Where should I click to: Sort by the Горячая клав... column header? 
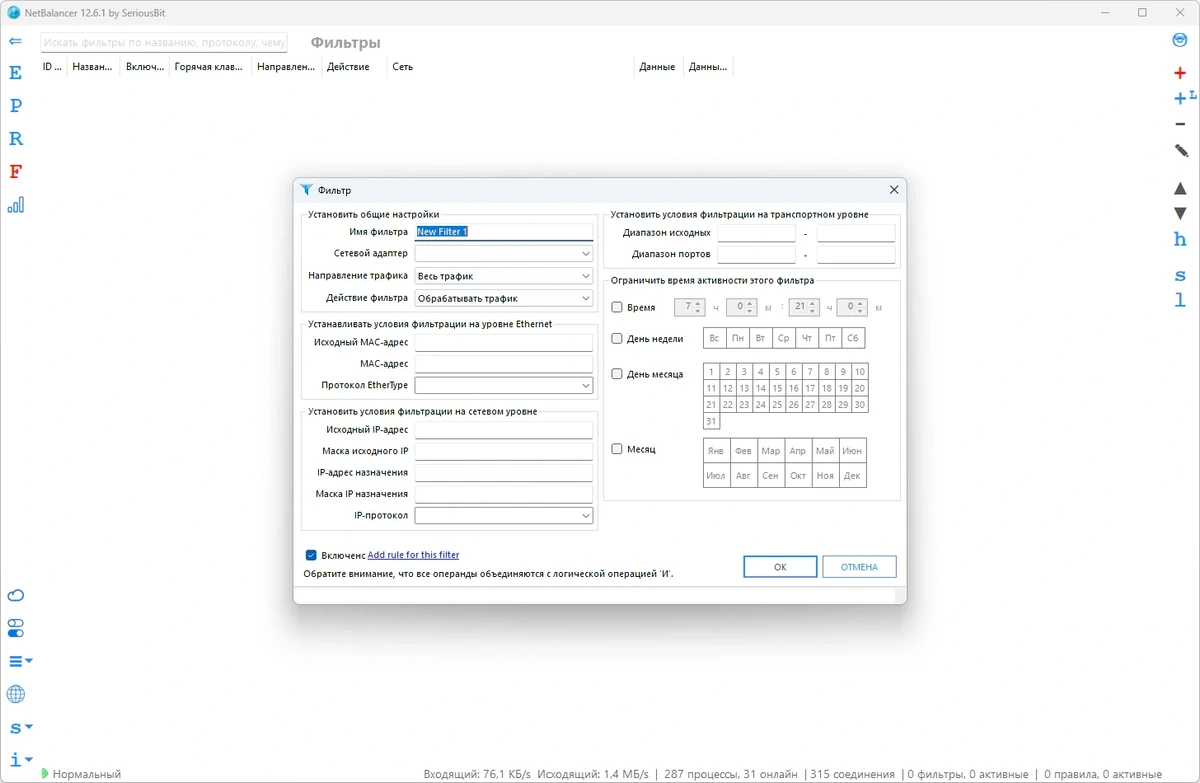pos(210,67)
